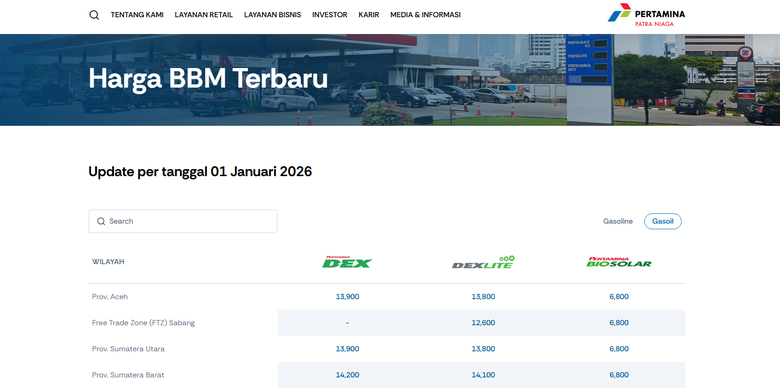Open the site search magnifier icon
This screenshot has height=390, width=780.
(94, 15)
